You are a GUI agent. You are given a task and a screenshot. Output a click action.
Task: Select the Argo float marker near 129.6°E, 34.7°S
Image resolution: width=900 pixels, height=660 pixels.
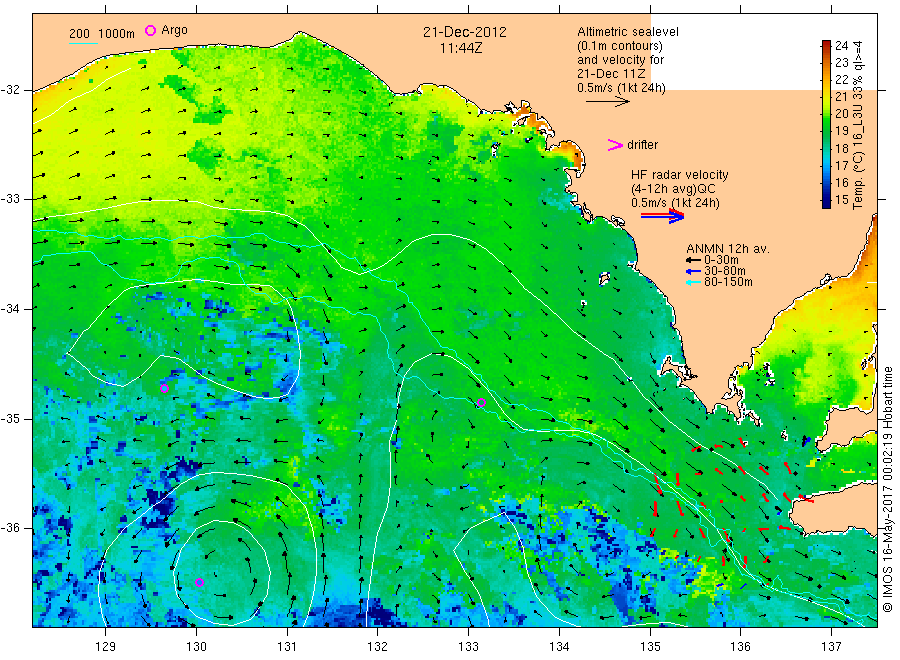coord(164,389)
